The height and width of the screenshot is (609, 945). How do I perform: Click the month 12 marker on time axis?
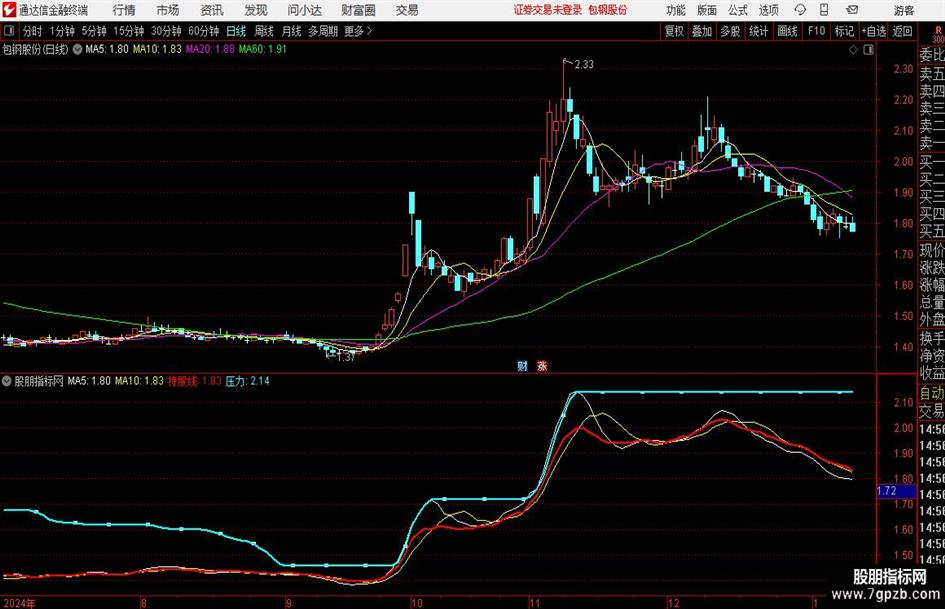(673, 603)
